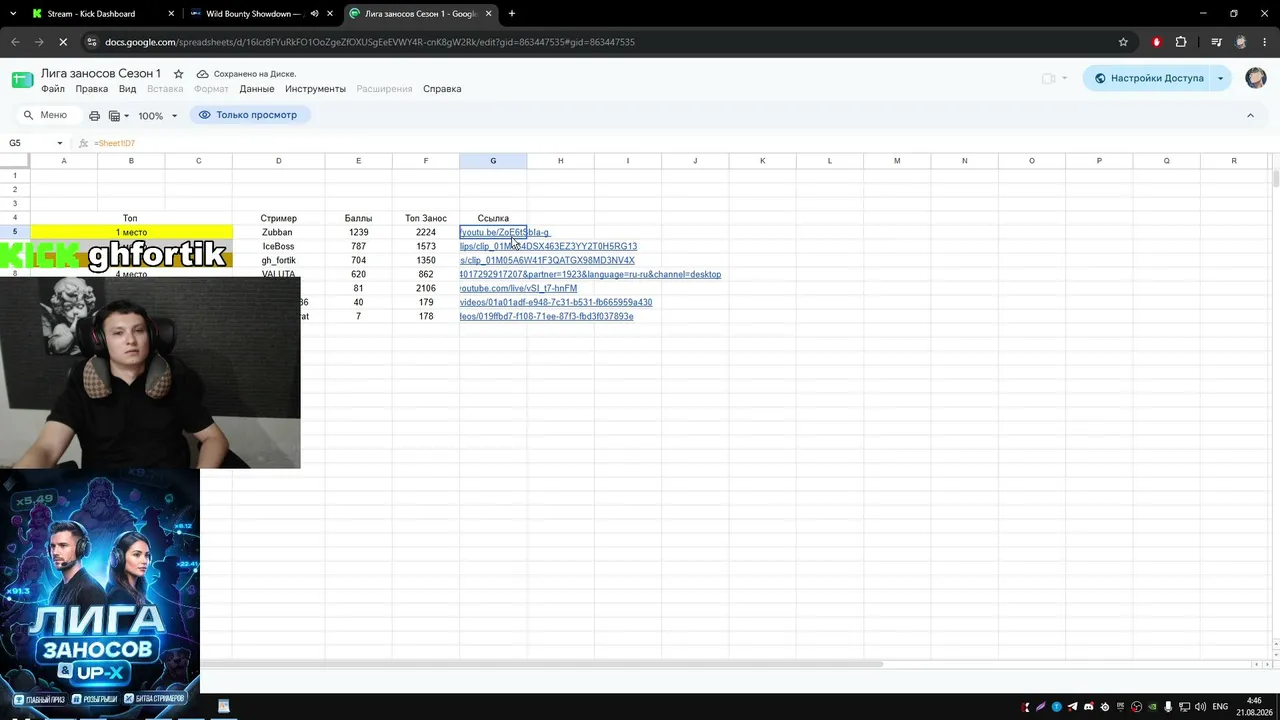Open a new browser tab
1280x720 pixels.
512,14
